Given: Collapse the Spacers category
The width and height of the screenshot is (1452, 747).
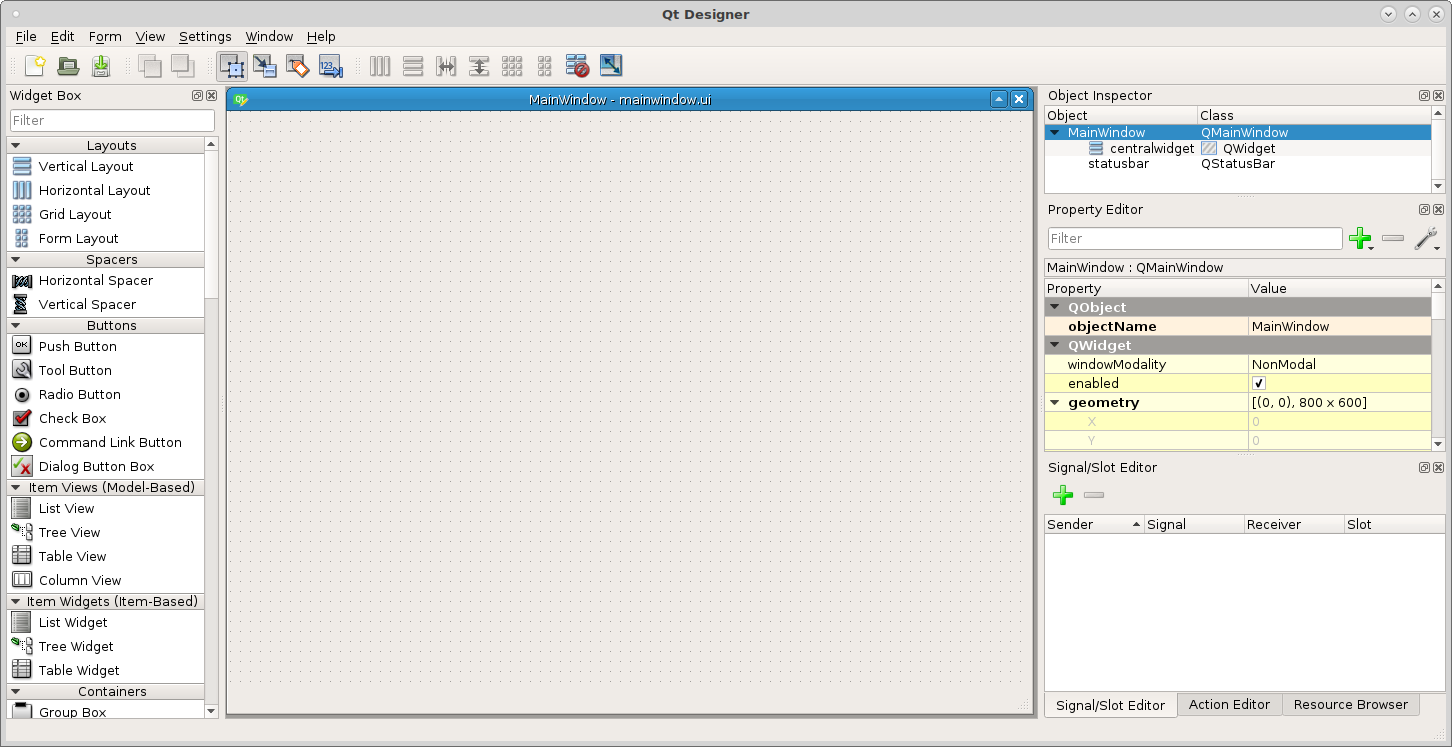Looking at the screenshot, I should coord(16,260).
